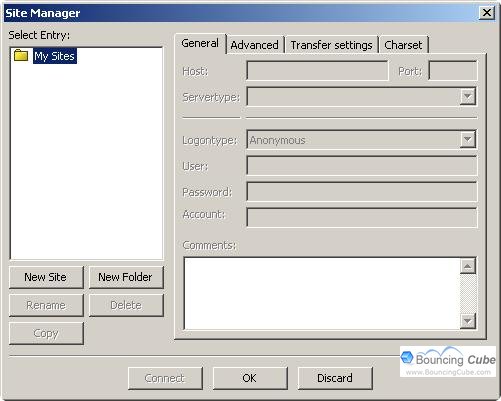Close the Site Manager dialog
Screen dimensions: 501x401
click(487, 13)
